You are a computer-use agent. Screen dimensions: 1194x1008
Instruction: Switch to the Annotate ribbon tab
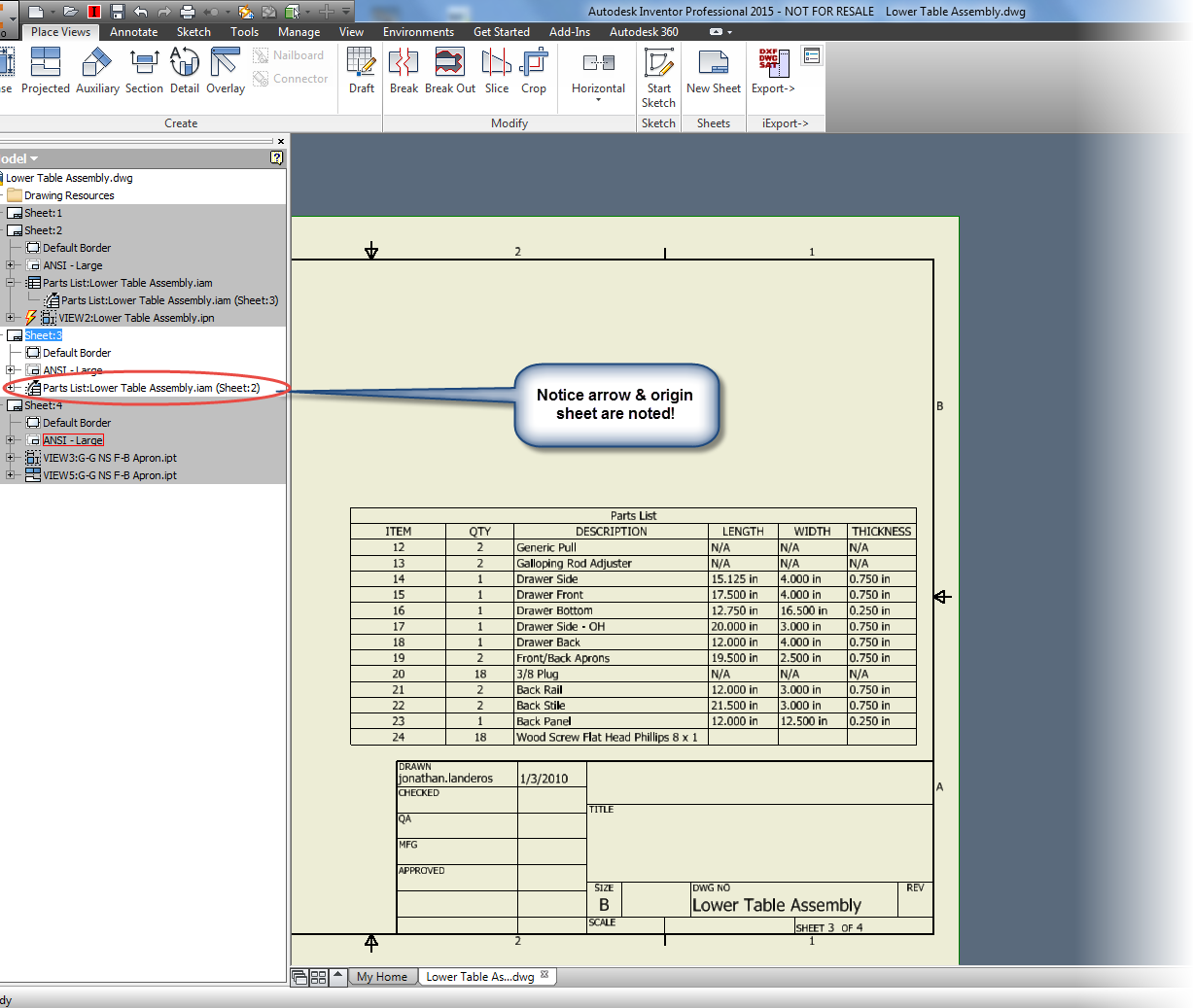(x=134, y=31)
